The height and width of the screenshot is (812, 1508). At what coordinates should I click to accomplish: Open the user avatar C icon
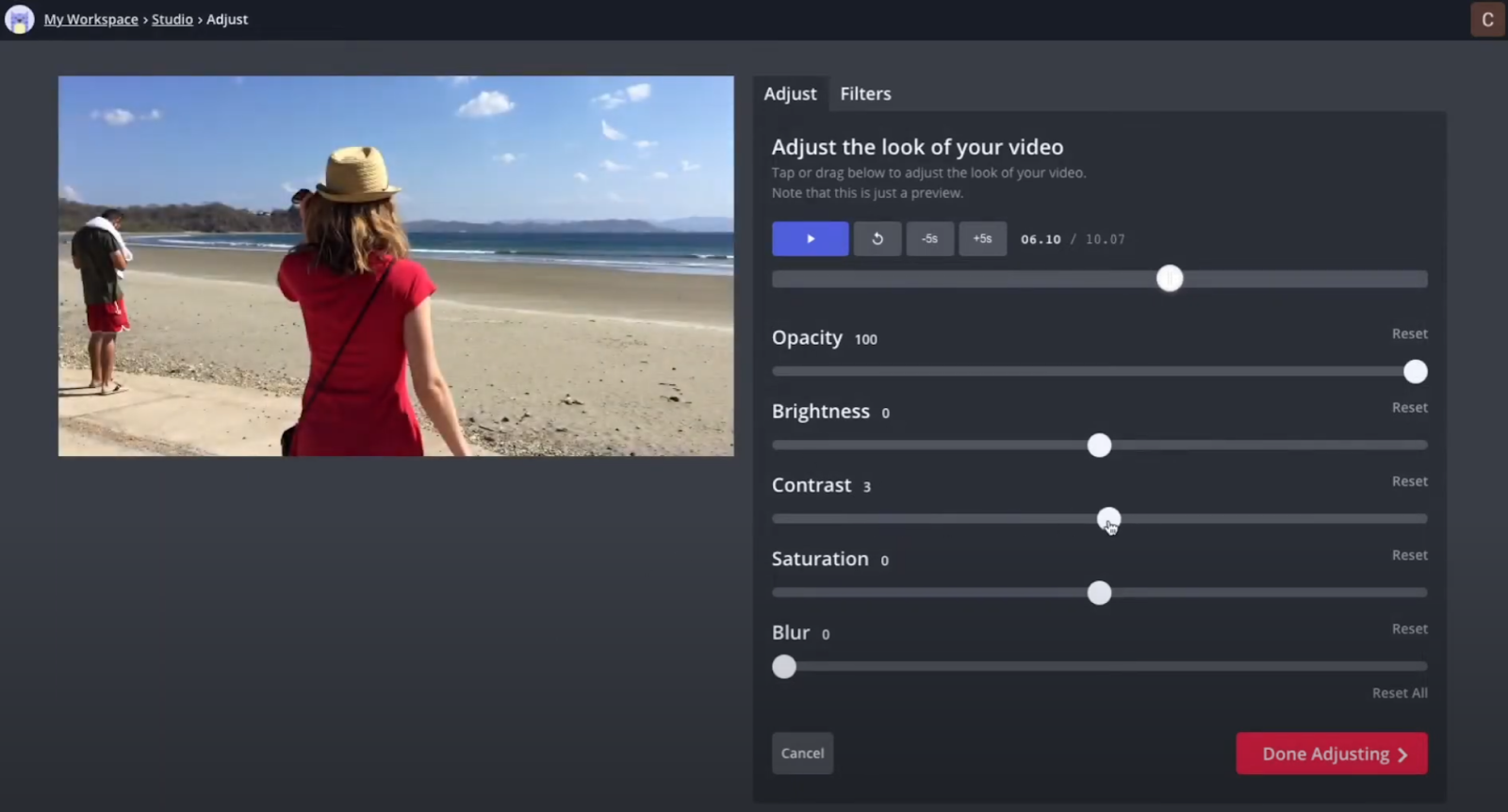(x=1487, y=20)
